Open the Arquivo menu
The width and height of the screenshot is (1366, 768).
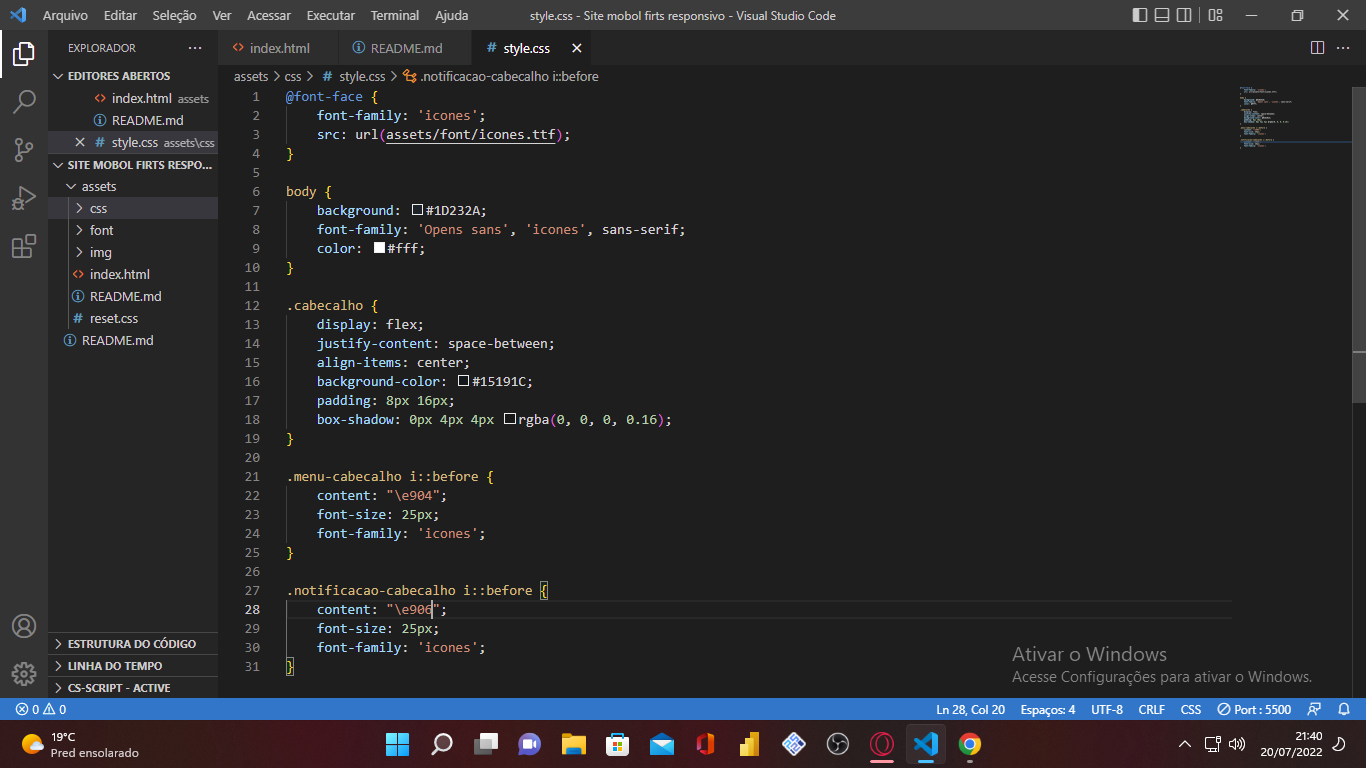pyautogui.click(x=65, y=16)
